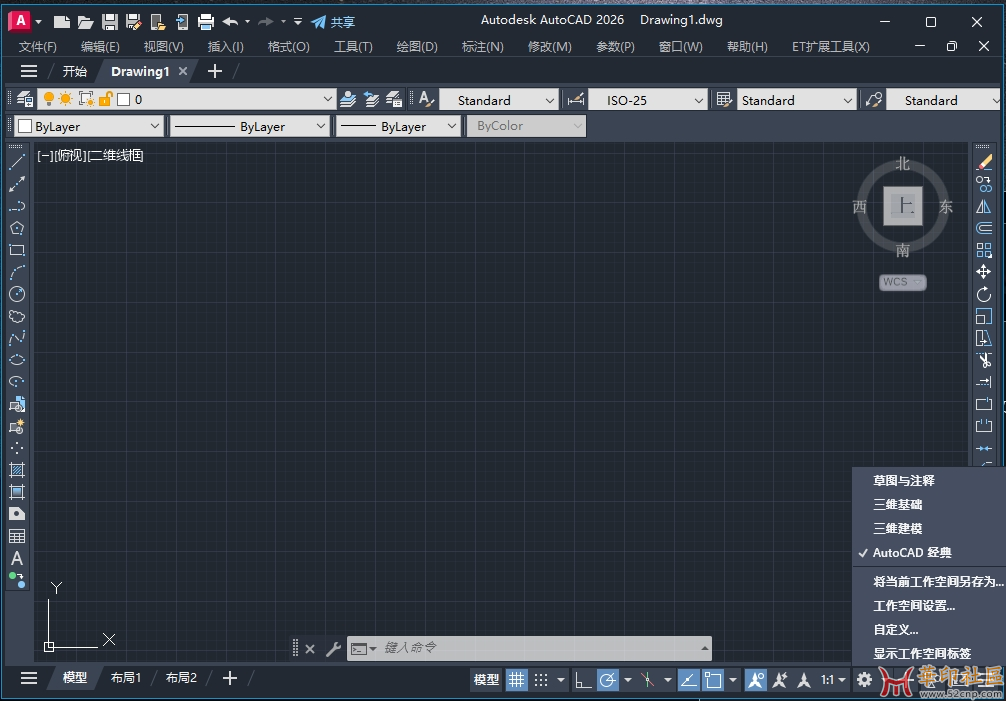Open the Layer Properties manager icon
Screen dimensions: 1006x701
[25, 99]
